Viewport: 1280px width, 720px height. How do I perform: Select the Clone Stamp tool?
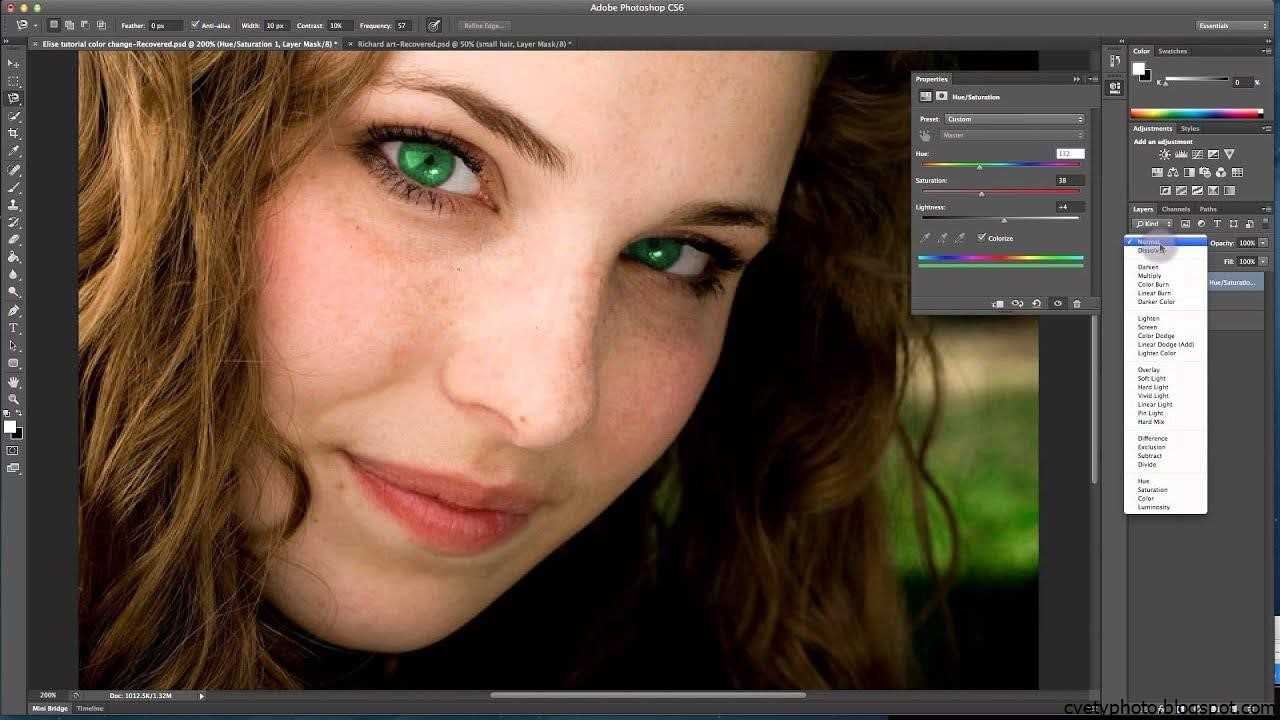tap(14, 205)
